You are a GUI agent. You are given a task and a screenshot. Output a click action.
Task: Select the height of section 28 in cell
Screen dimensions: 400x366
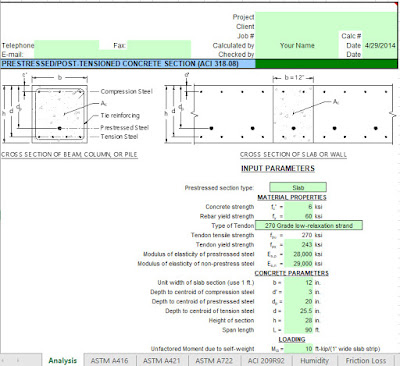pyautogui.click(x=299, y=320)
